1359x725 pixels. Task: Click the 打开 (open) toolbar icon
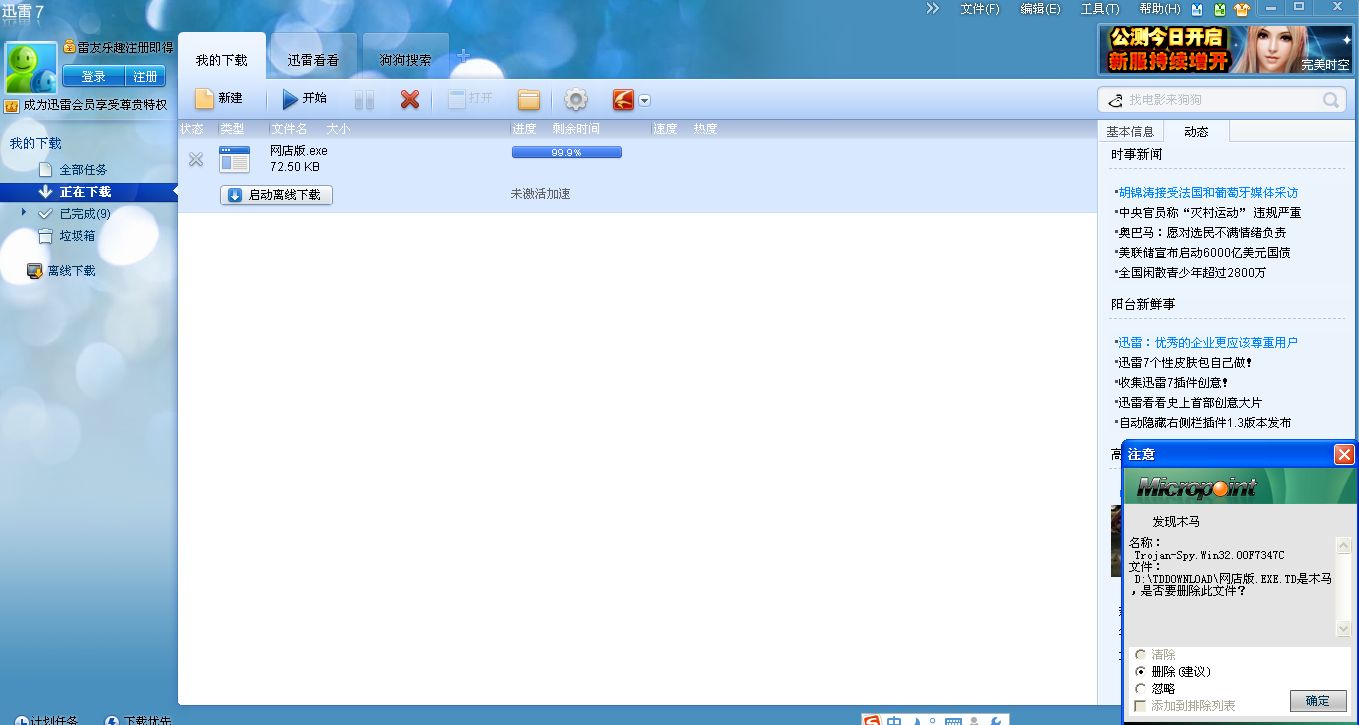(x=456, y=99)
